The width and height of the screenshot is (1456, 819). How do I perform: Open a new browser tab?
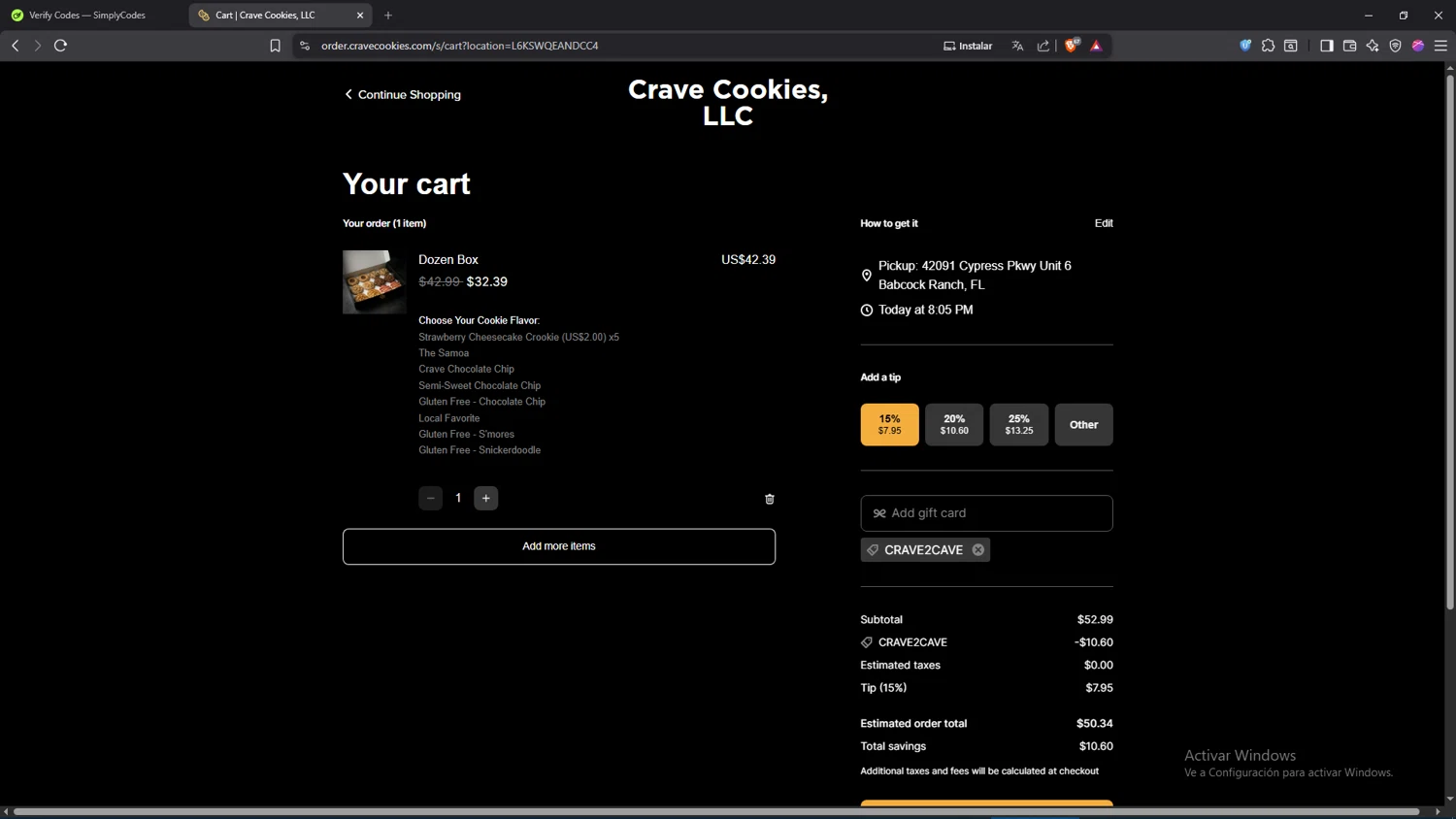(388, 16)
